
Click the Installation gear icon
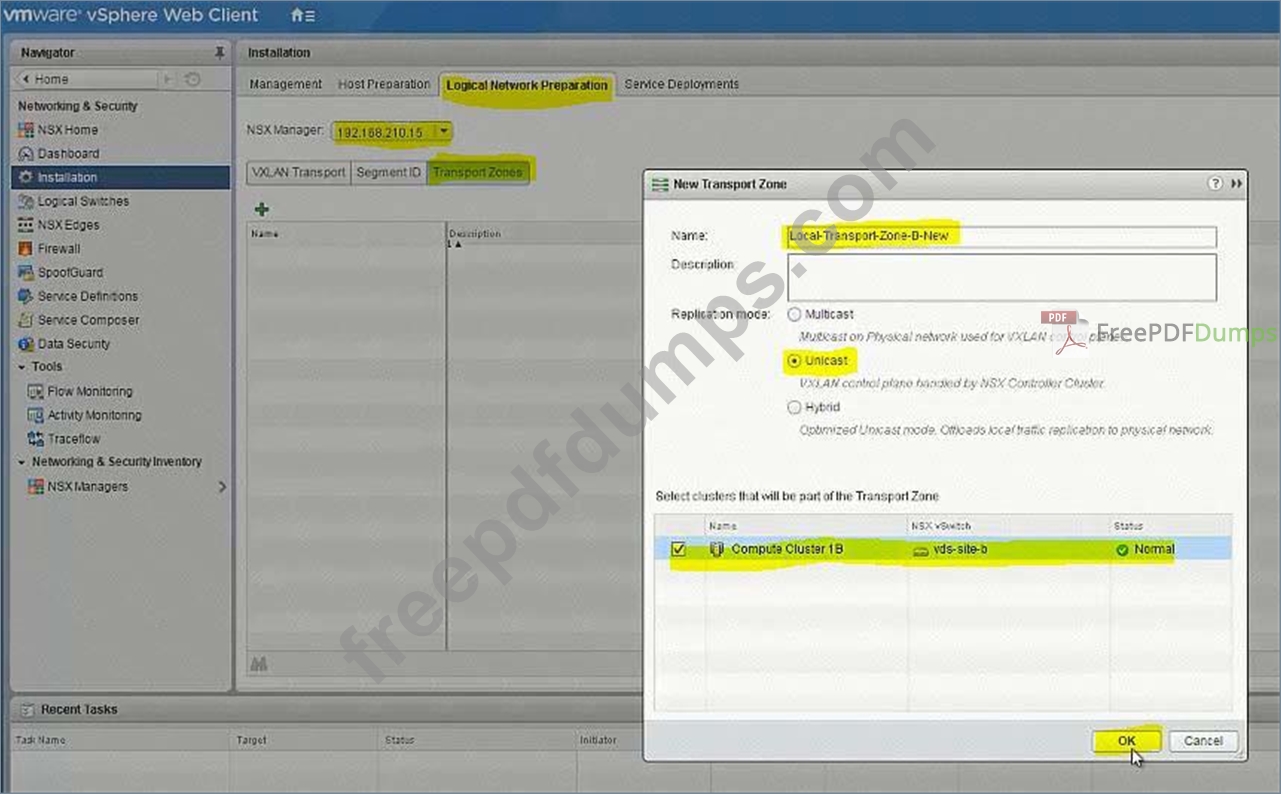pos(26,177)
